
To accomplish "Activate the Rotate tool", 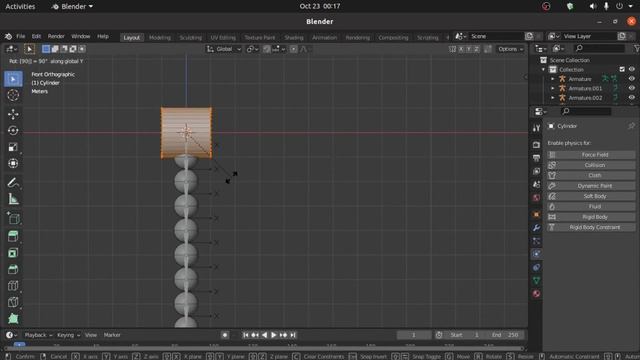I will [13, 130].
